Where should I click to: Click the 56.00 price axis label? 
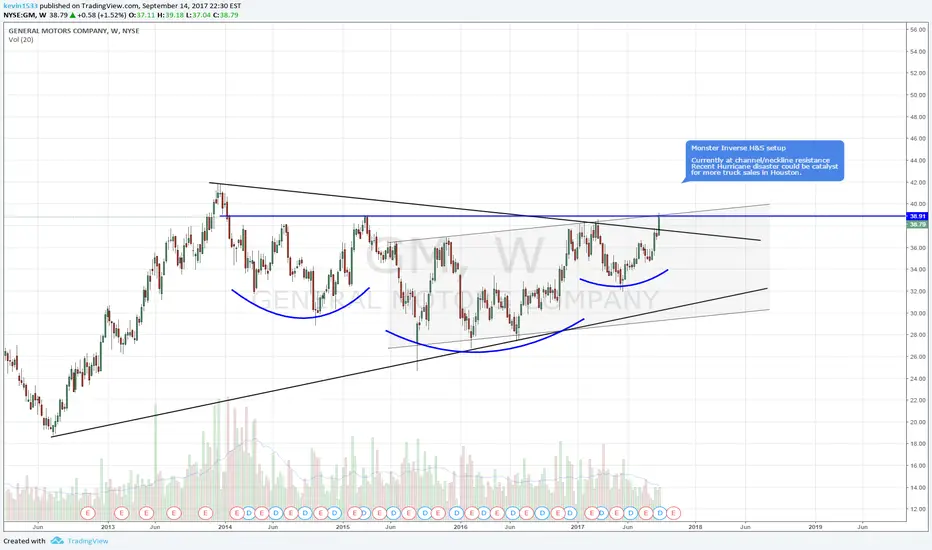click(x=917, y=29)
